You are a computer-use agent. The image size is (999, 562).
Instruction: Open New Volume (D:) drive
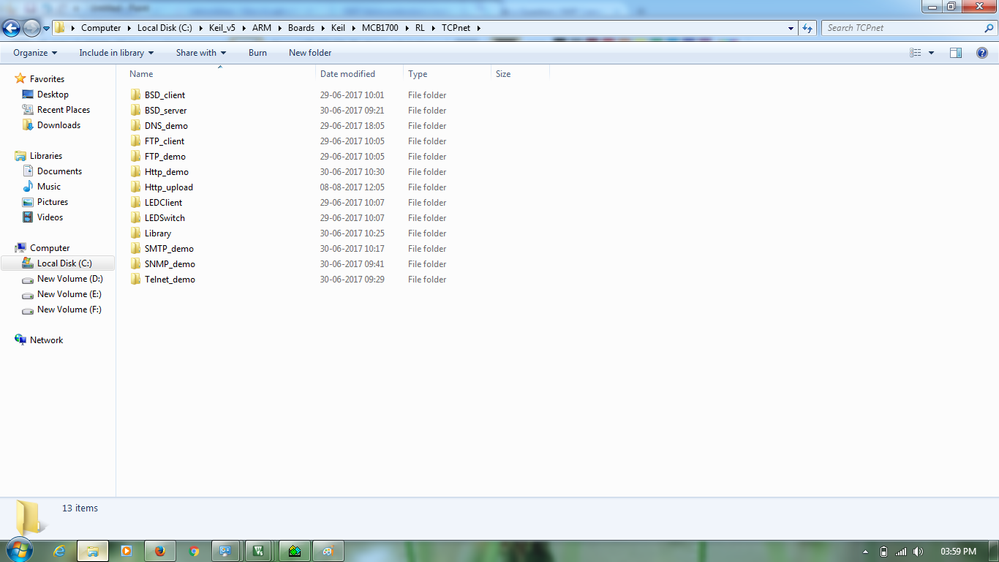(x=69, y=278)
